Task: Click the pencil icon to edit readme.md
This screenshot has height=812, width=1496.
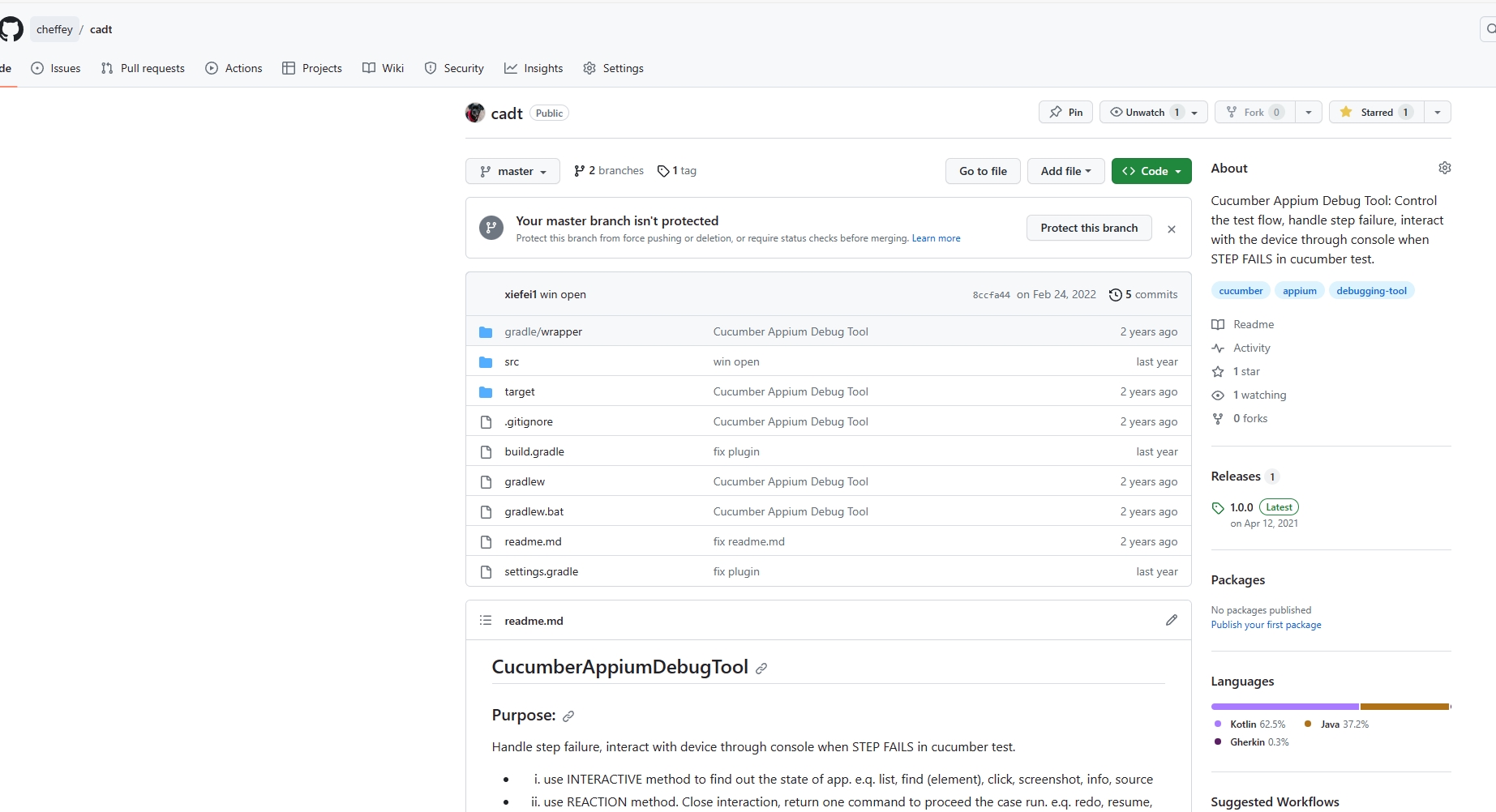Action: [x=1171, y=620]
